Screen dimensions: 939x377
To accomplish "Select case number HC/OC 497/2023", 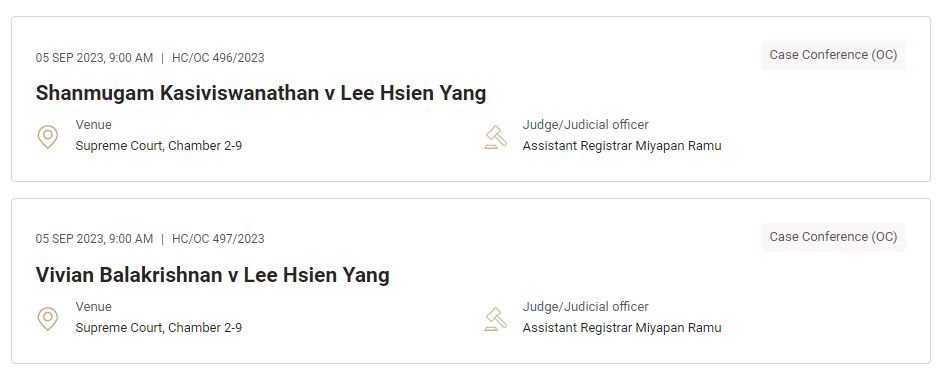I will (218, 239).
